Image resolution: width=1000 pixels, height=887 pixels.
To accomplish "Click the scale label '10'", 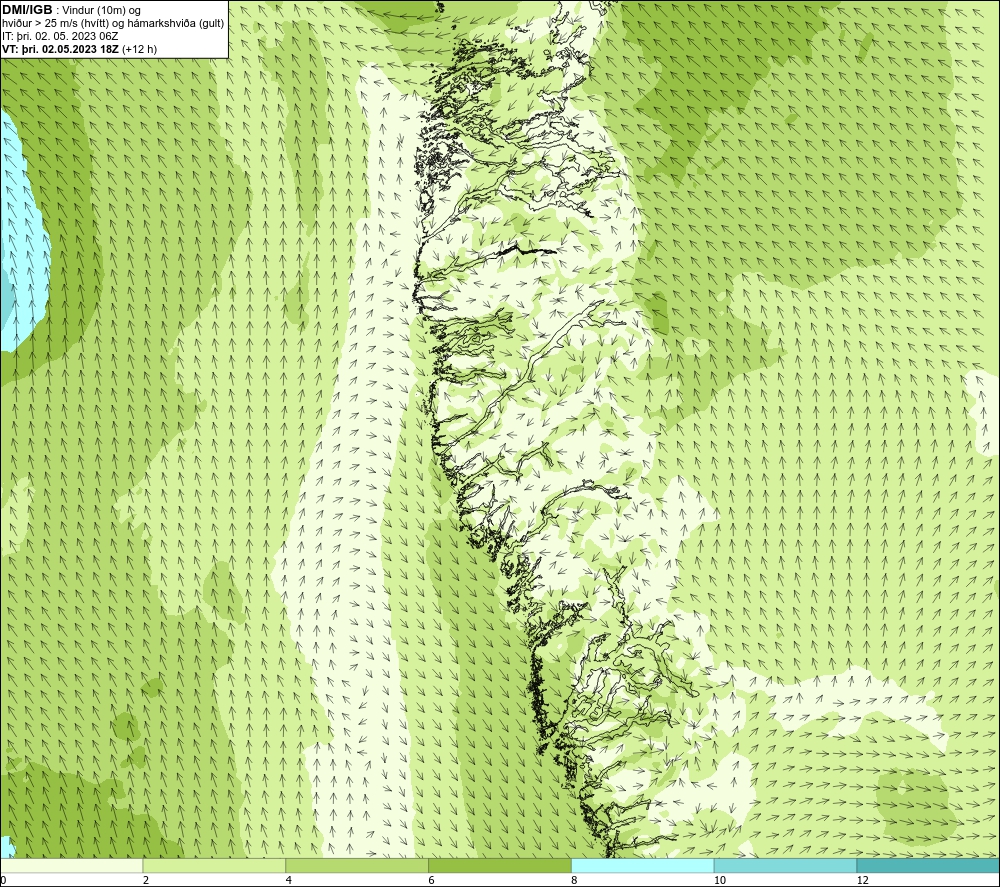I will [719, 881].
